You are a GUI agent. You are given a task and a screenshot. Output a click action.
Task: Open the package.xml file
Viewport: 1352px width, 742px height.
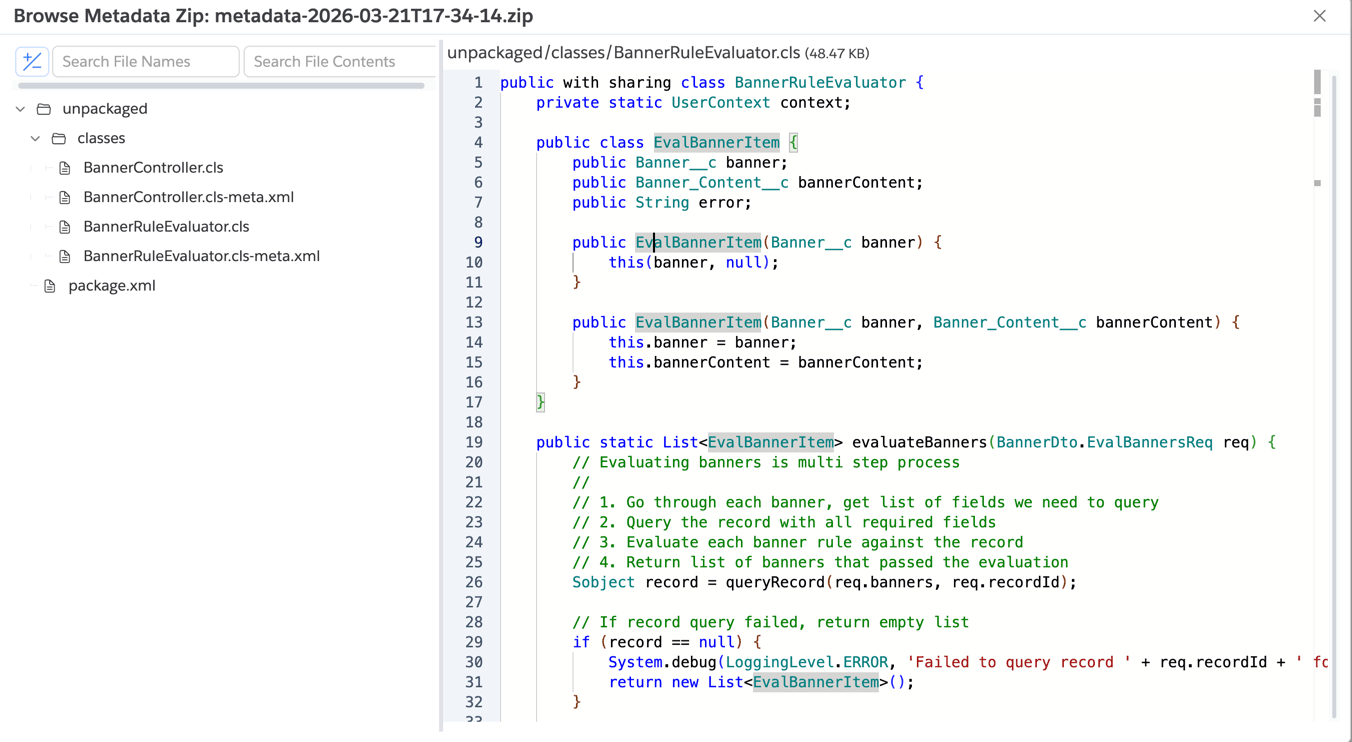(x=112, y=286)
